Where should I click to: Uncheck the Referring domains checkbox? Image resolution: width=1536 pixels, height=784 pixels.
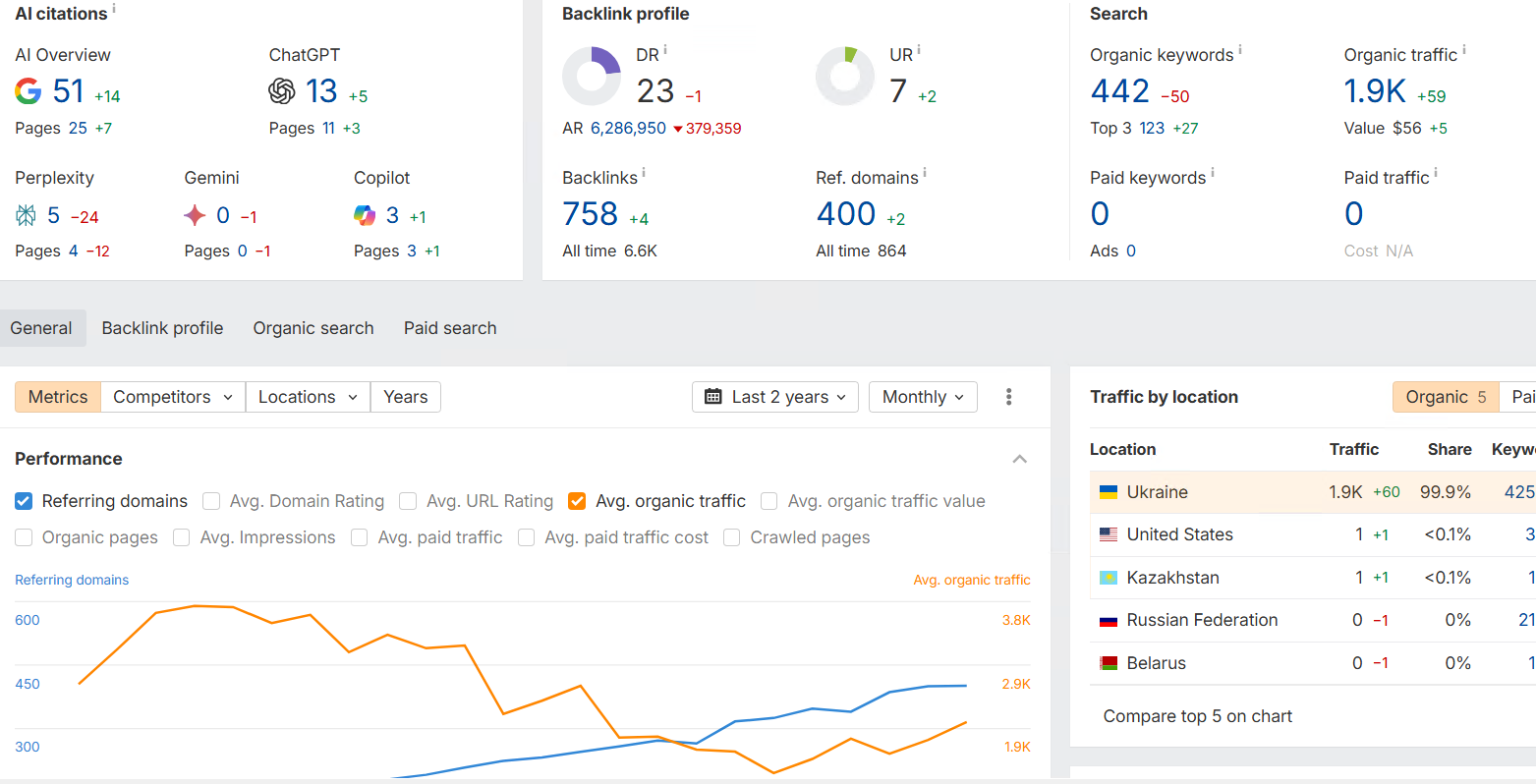[25, 501]
